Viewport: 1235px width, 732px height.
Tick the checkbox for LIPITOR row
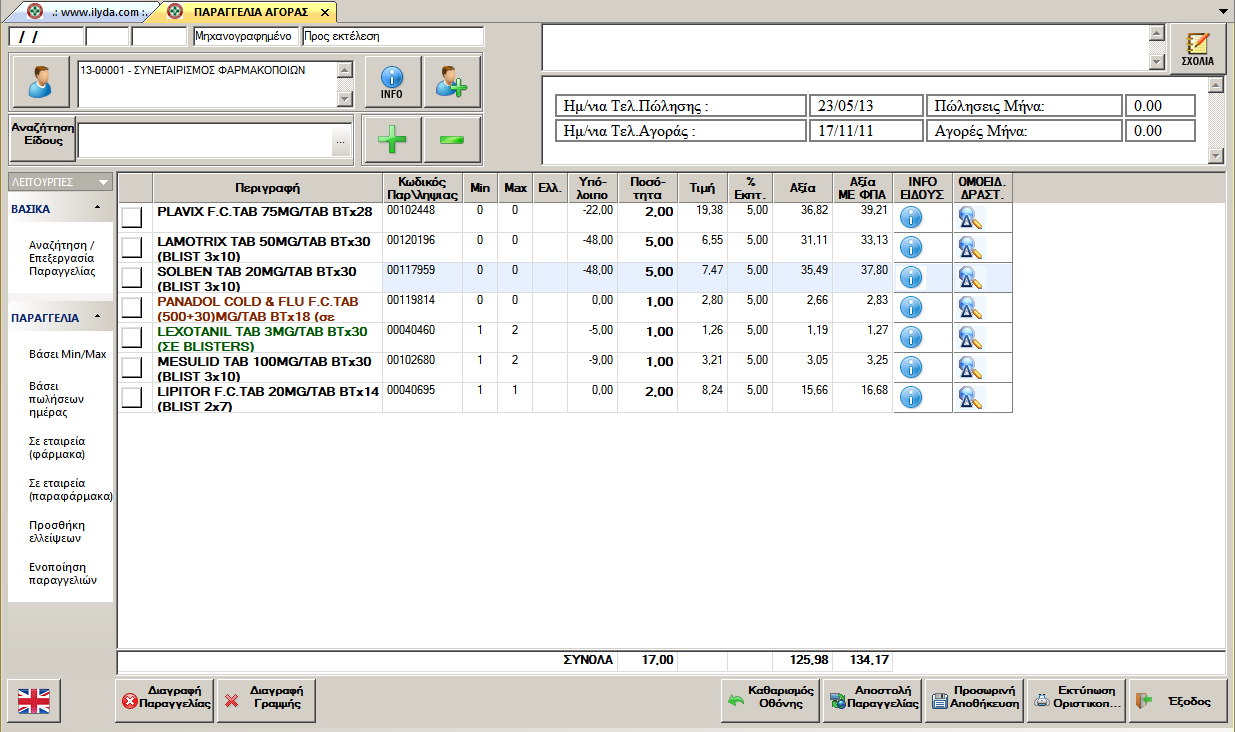(132, 398)
